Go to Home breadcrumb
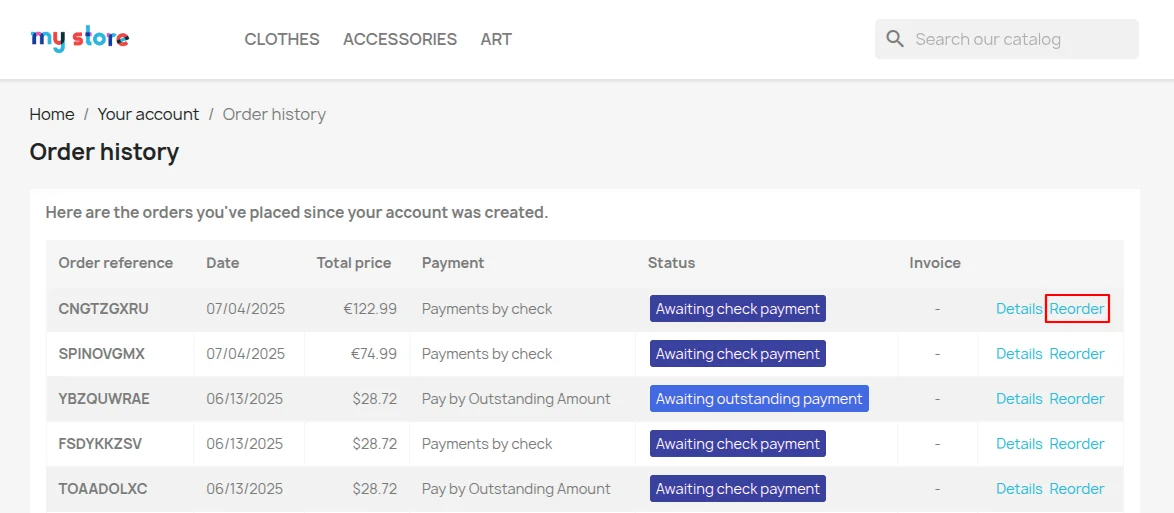 coord(52,114)
